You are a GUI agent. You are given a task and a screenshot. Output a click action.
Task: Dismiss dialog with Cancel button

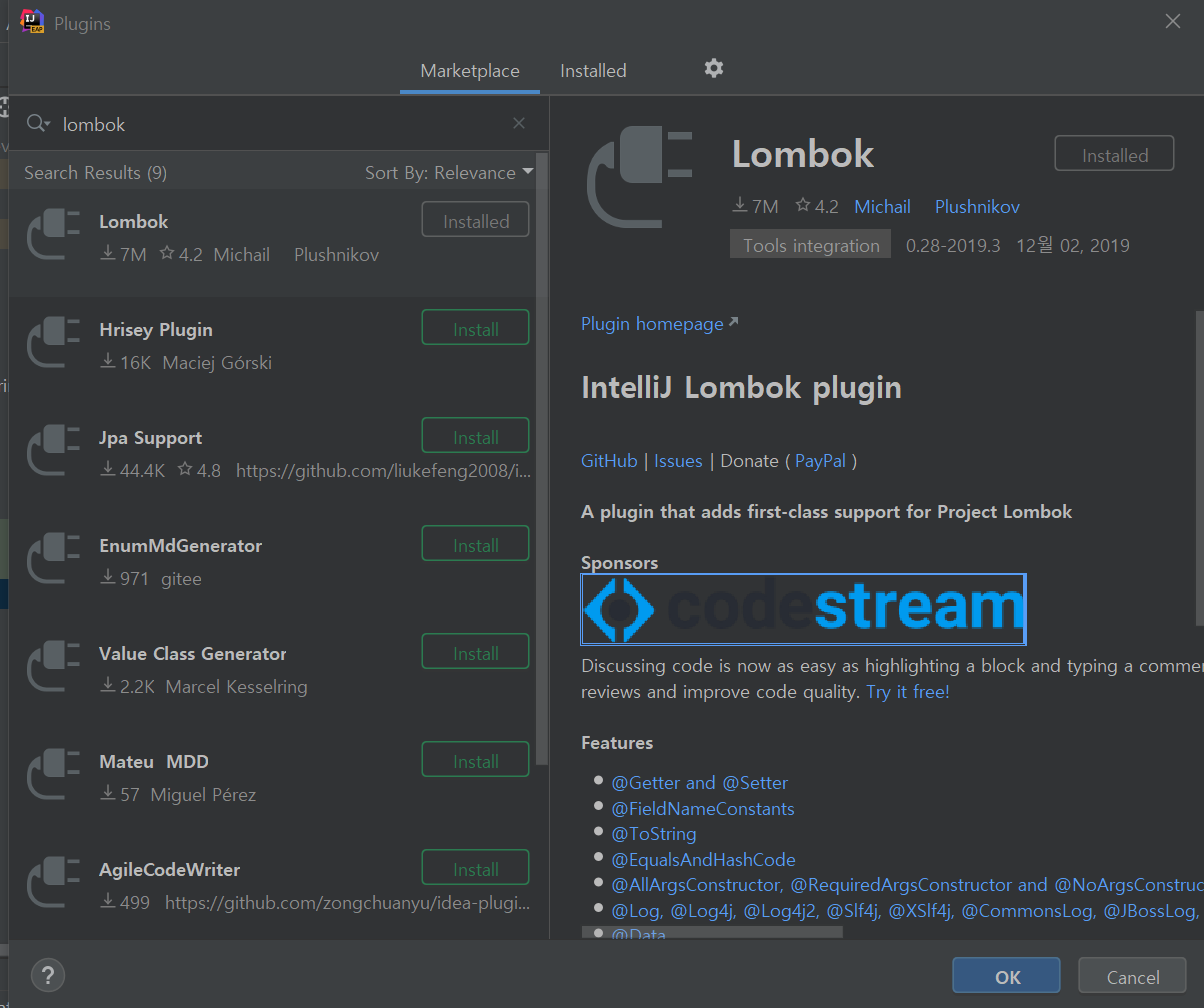click(1133, 977)
